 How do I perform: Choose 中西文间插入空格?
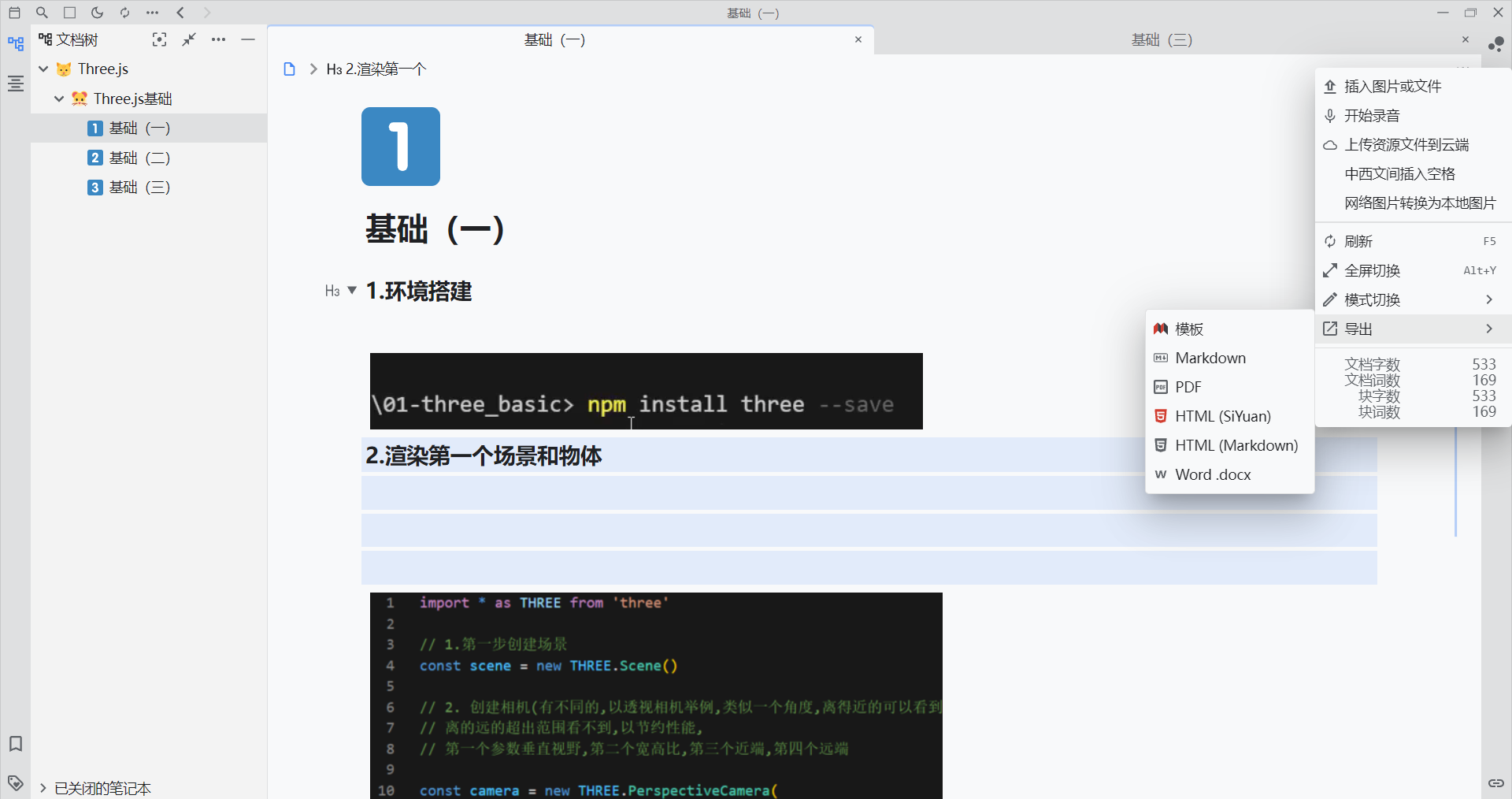coord(1414,174)
